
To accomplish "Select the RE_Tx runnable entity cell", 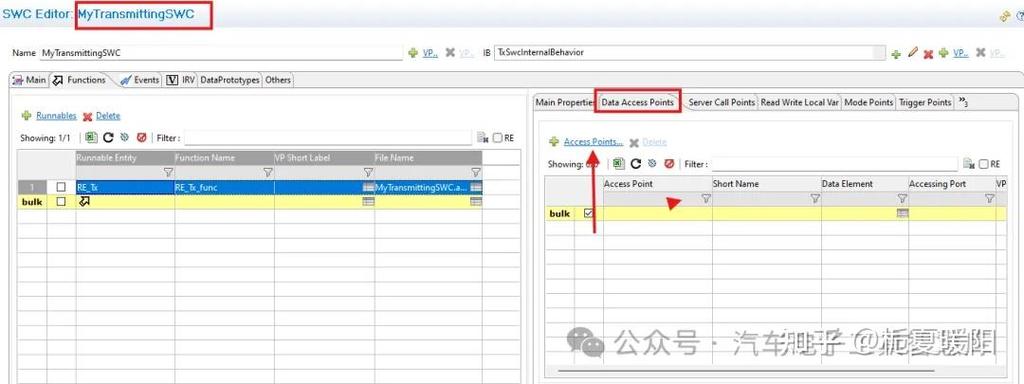I will point(125,187).
